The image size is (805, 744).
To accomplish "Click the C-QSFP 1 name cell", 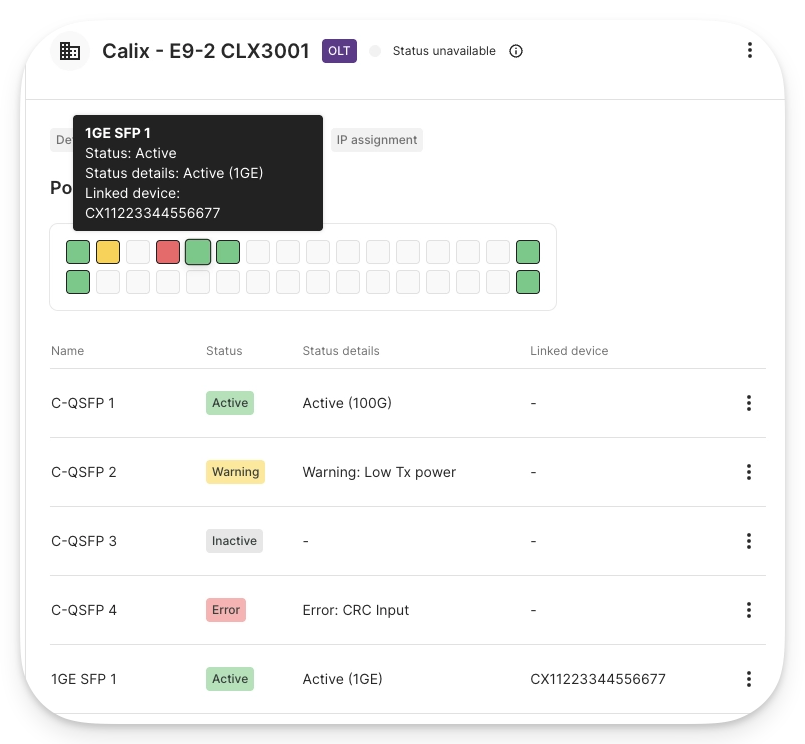I will pyautogui.click(x=83, y=403).
